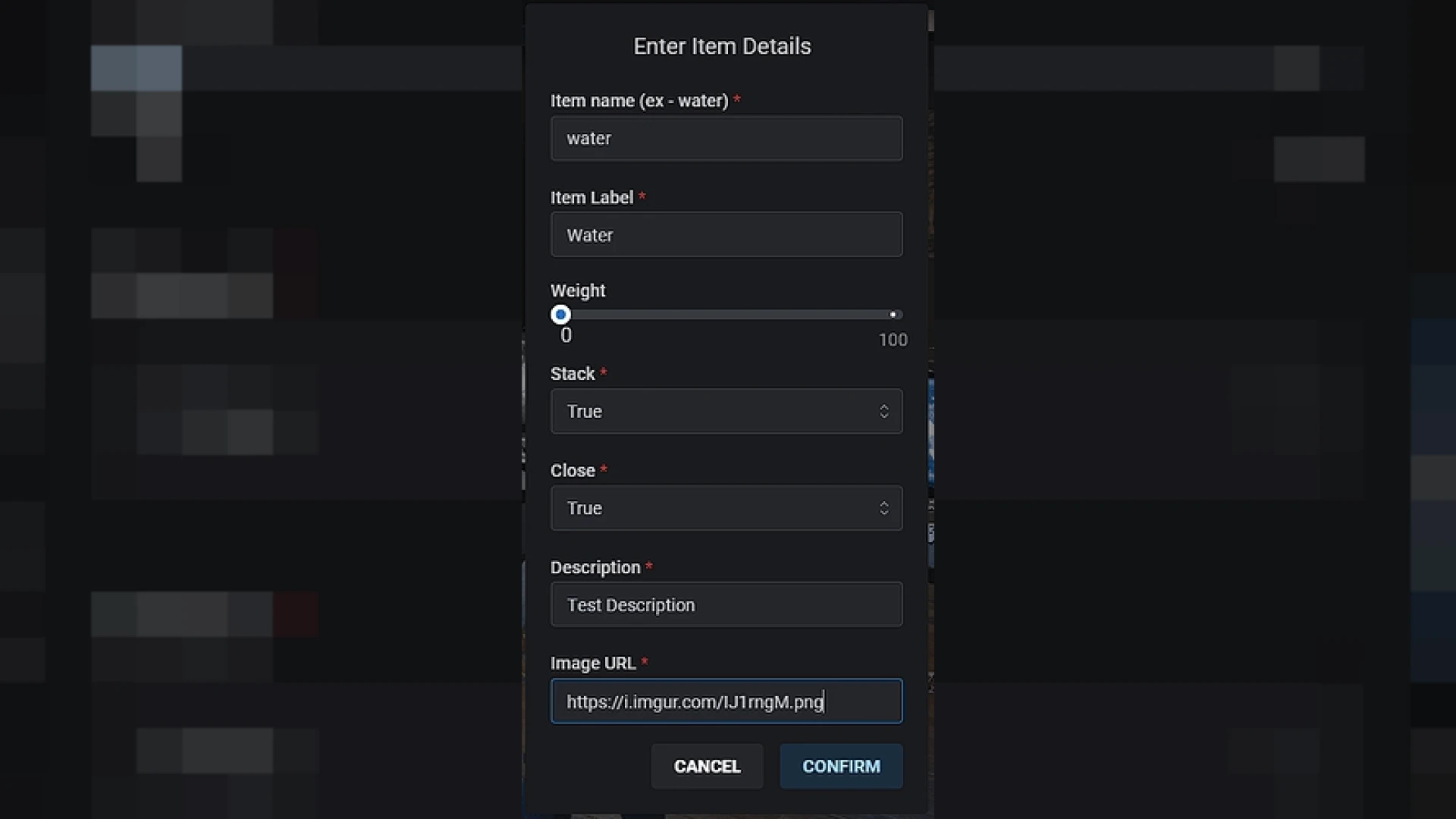
Task: Click the end dot on Weight slider track
Action: coord(893,314)
